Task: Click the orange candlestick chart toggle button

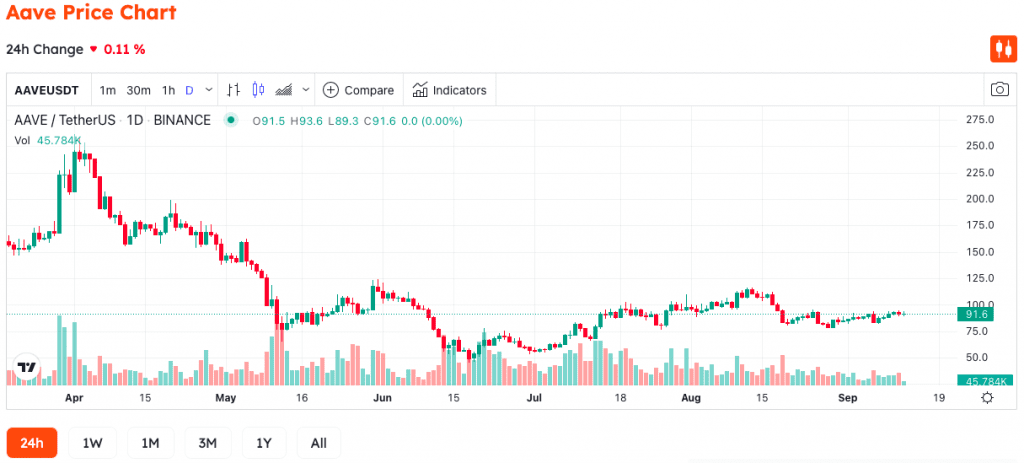Action: pos(1003,49)
